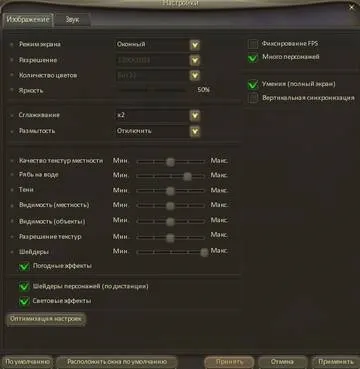Image resolution: width=360 pixels, height=369 pixels.
Task: Expand the Количество цветов dropdown arrow
Action: pos(195,76)
